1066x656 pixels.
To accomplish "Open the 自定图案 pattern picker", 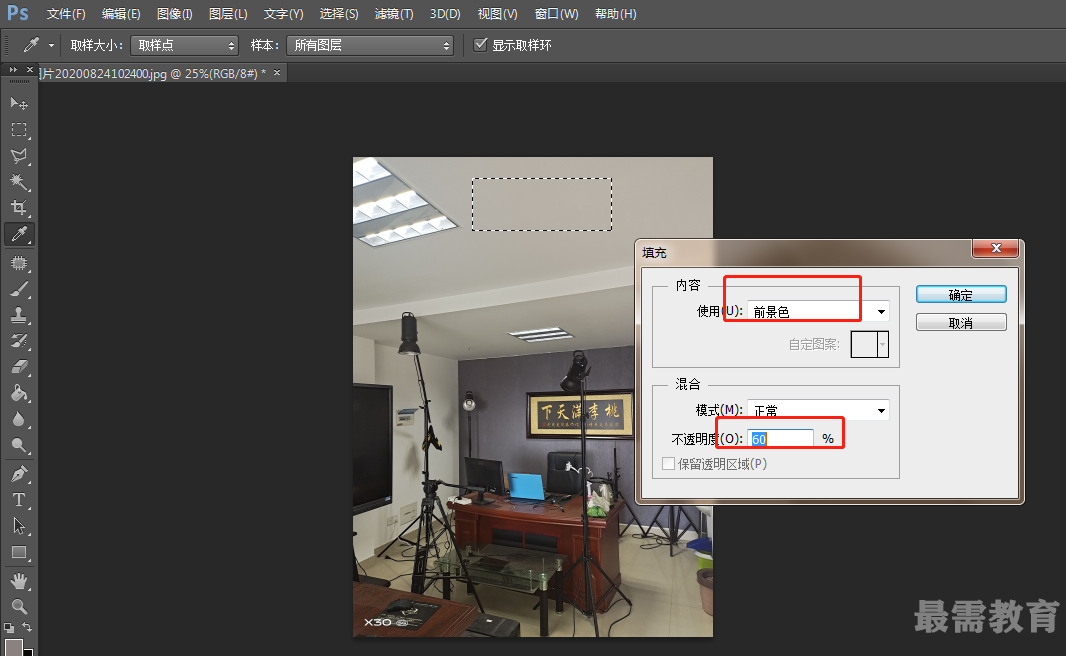I will point(870,345).
